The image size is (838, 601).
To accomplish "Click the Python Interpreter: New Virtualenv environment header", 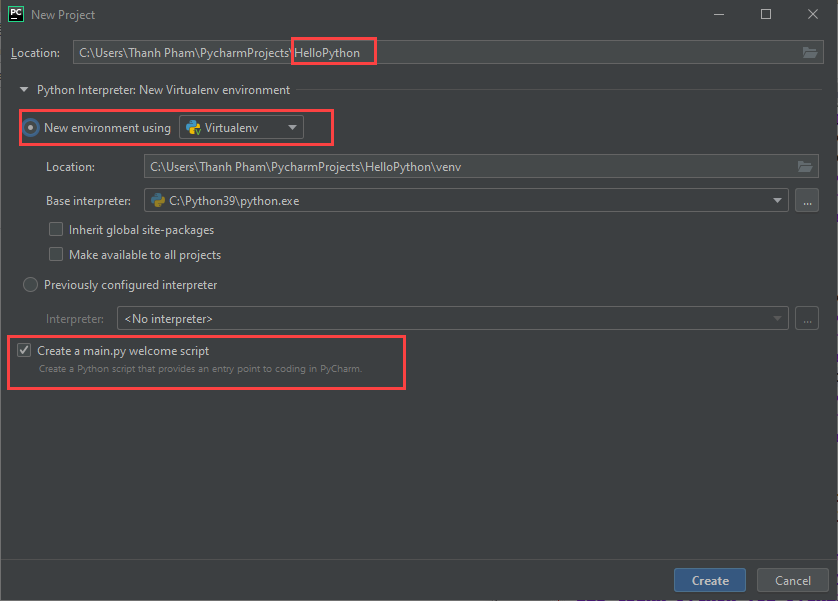I will 163,90.
